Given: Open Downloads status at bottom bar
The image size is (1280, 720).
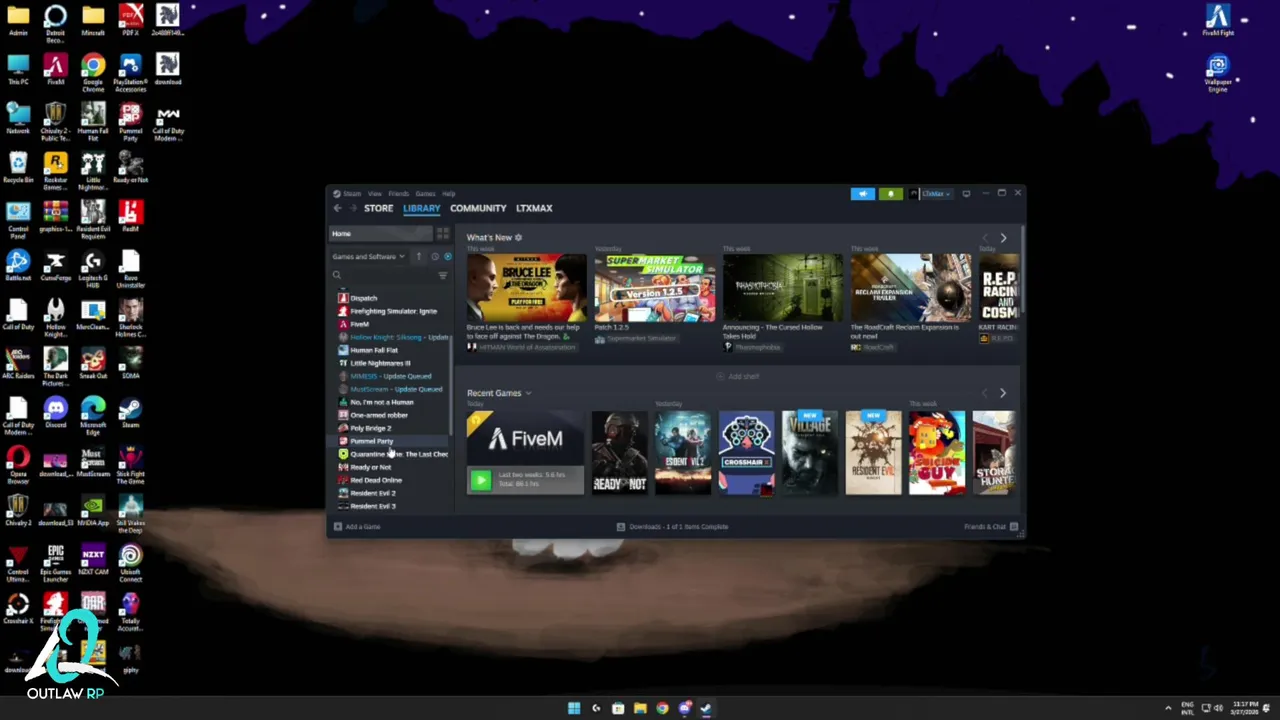Looking at the screenshot, I should coord(672,527).
